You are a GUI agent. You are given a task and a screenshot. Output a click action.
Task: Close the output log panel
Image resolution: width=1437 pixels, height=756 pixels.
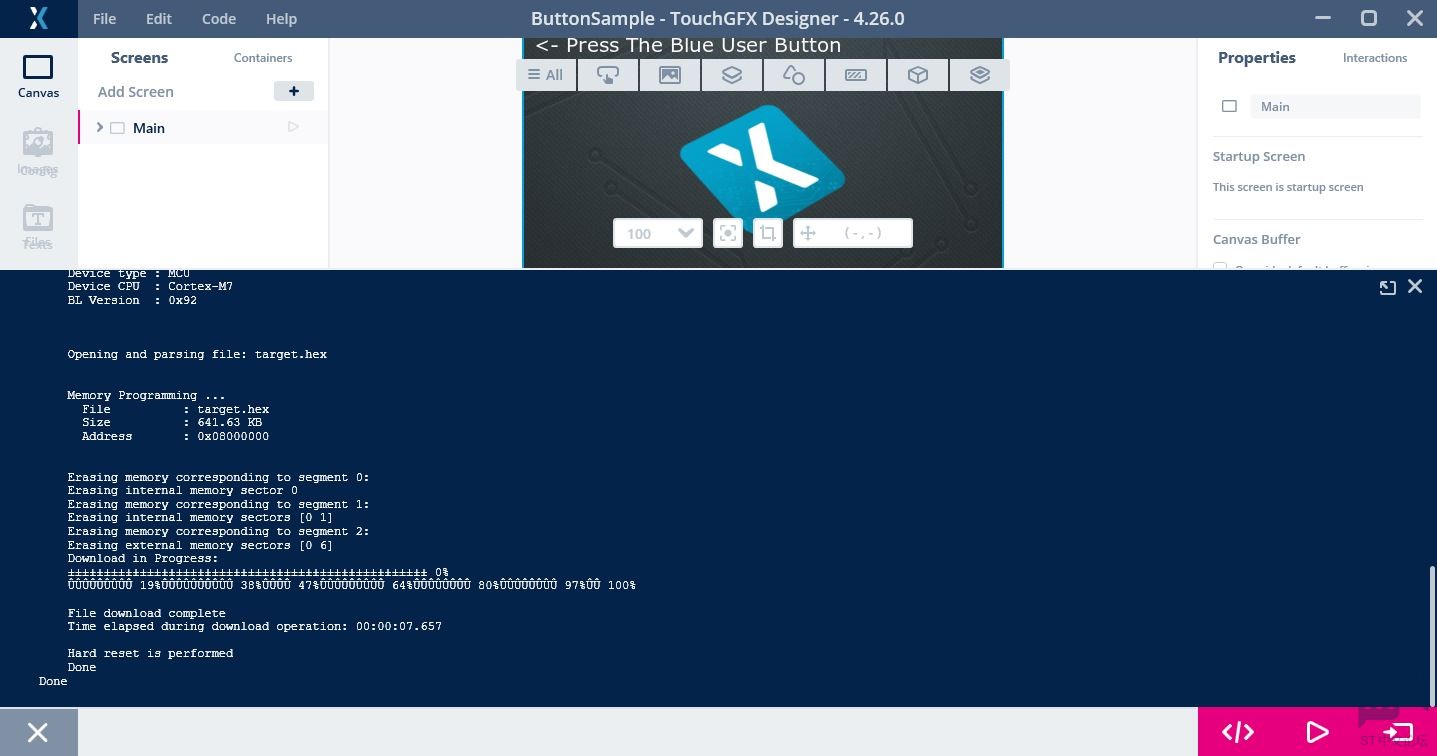(1415, 287)
